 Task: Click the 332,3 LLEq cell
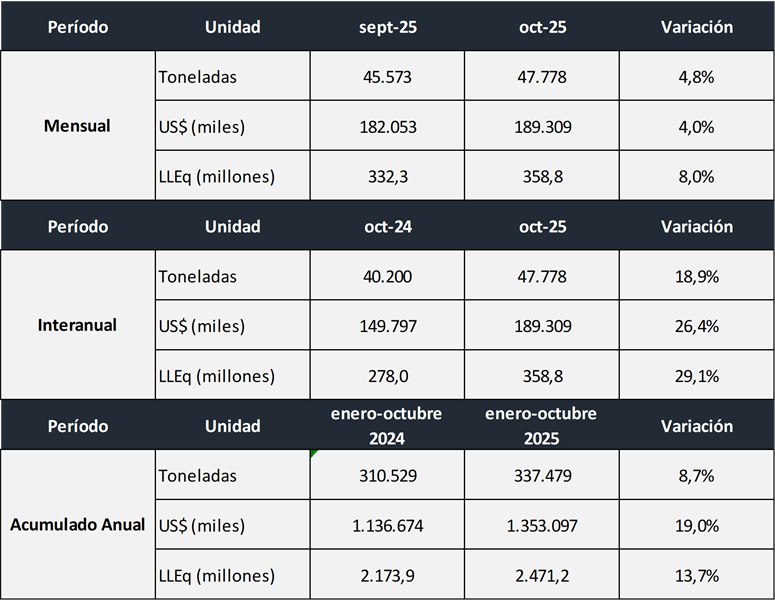(387, 177)
